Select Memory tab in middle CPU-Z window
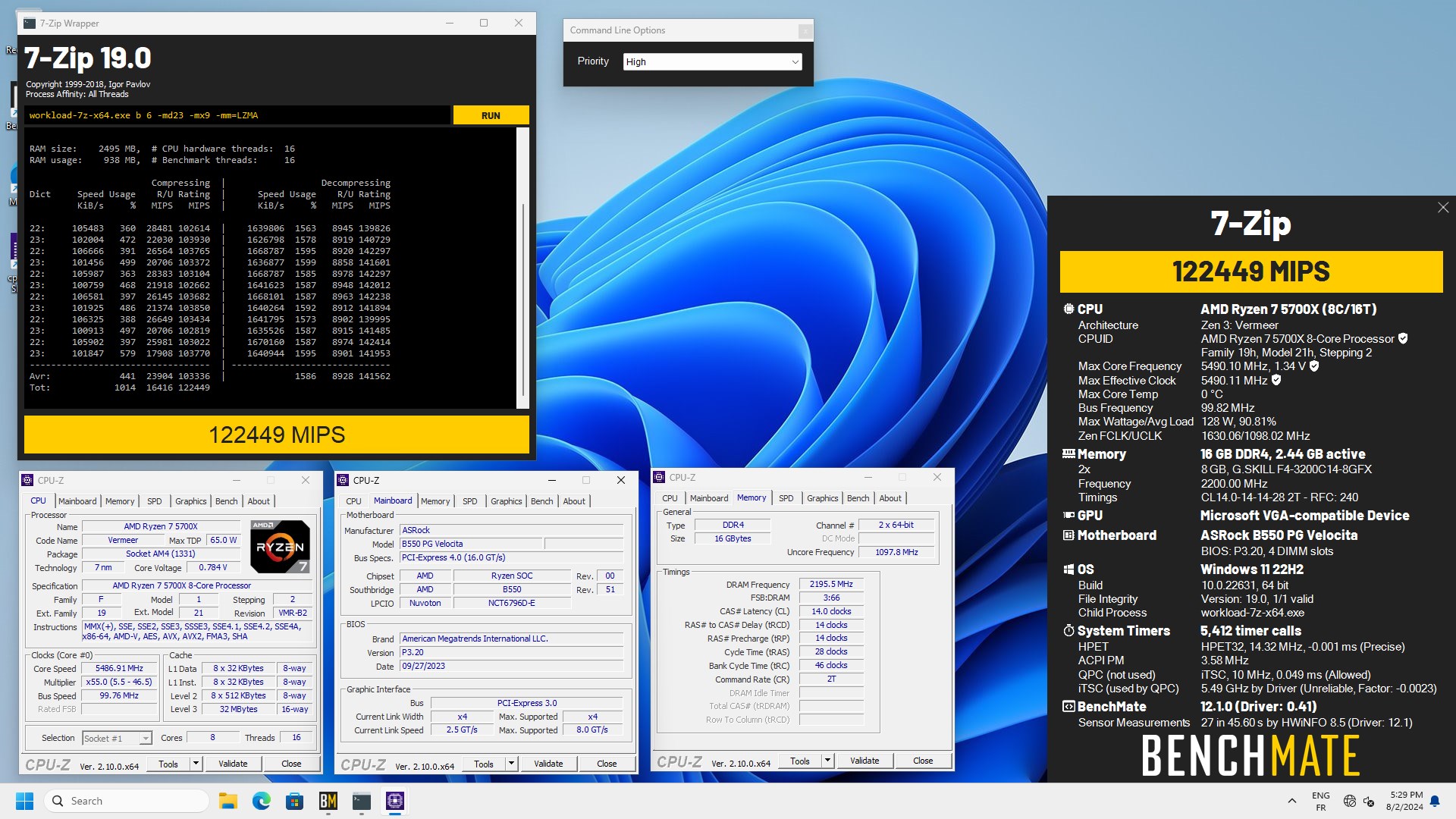Image resolution: width=1456 pixels, height=819 pixels. 435,501
